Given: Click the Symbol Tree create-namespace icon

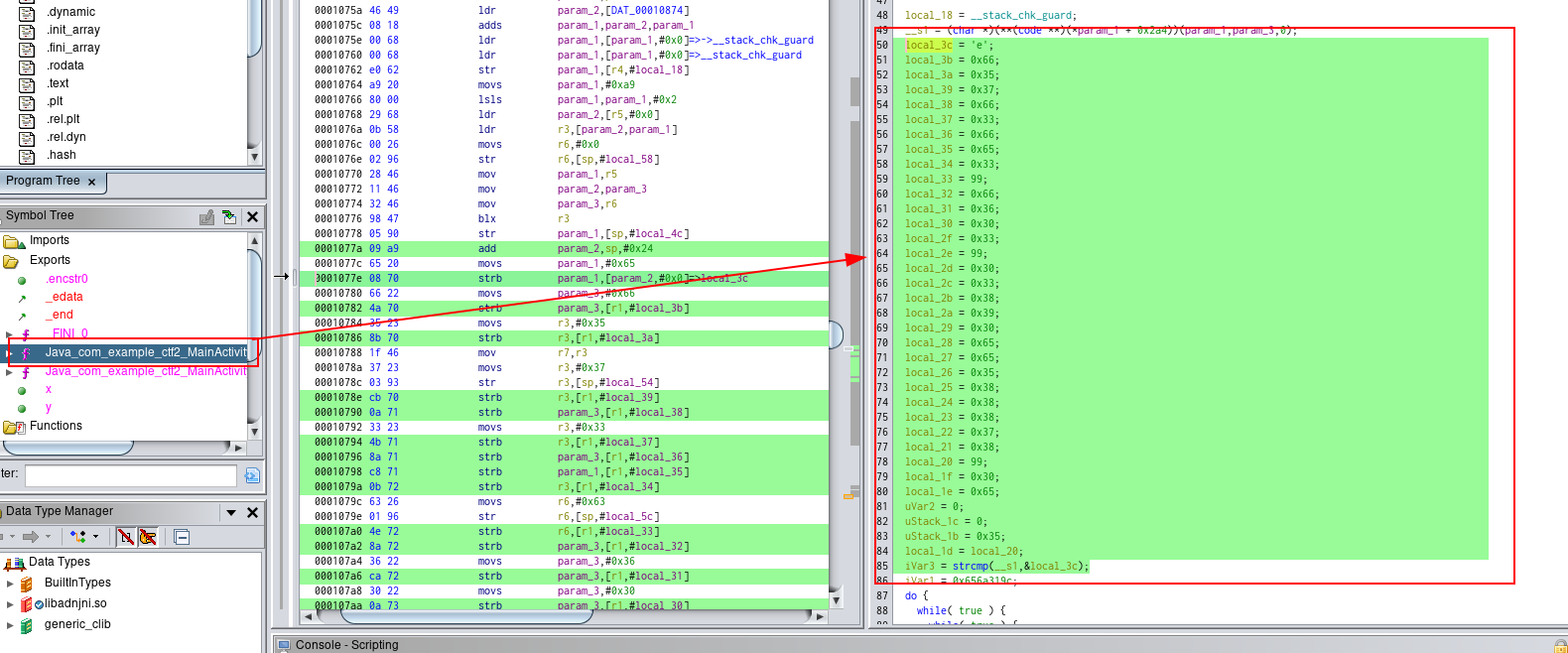Looking at the screenshot, I should click(x=206, y=216).
